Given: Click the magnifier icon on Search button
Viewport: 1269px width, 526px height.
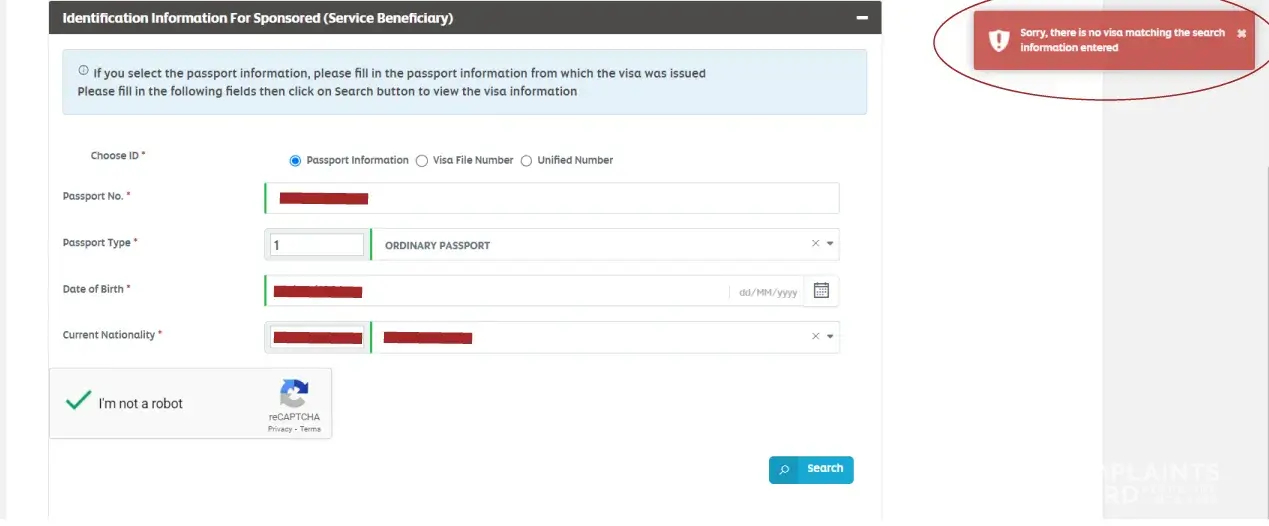Looking at the screenshot, I should [785, 470].
